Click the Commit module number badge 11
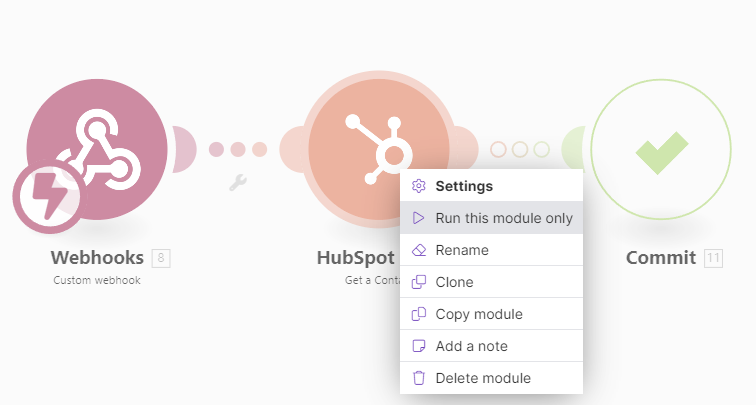The height and width of the screenshot is (405, 756). (713, 258)
